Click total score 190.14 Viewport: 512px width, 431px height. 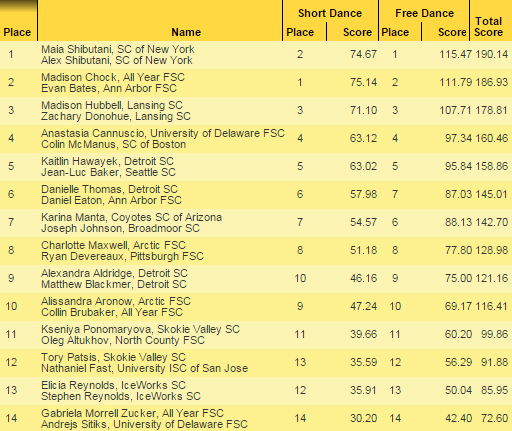pyautogui.click(x=492, y=54)
